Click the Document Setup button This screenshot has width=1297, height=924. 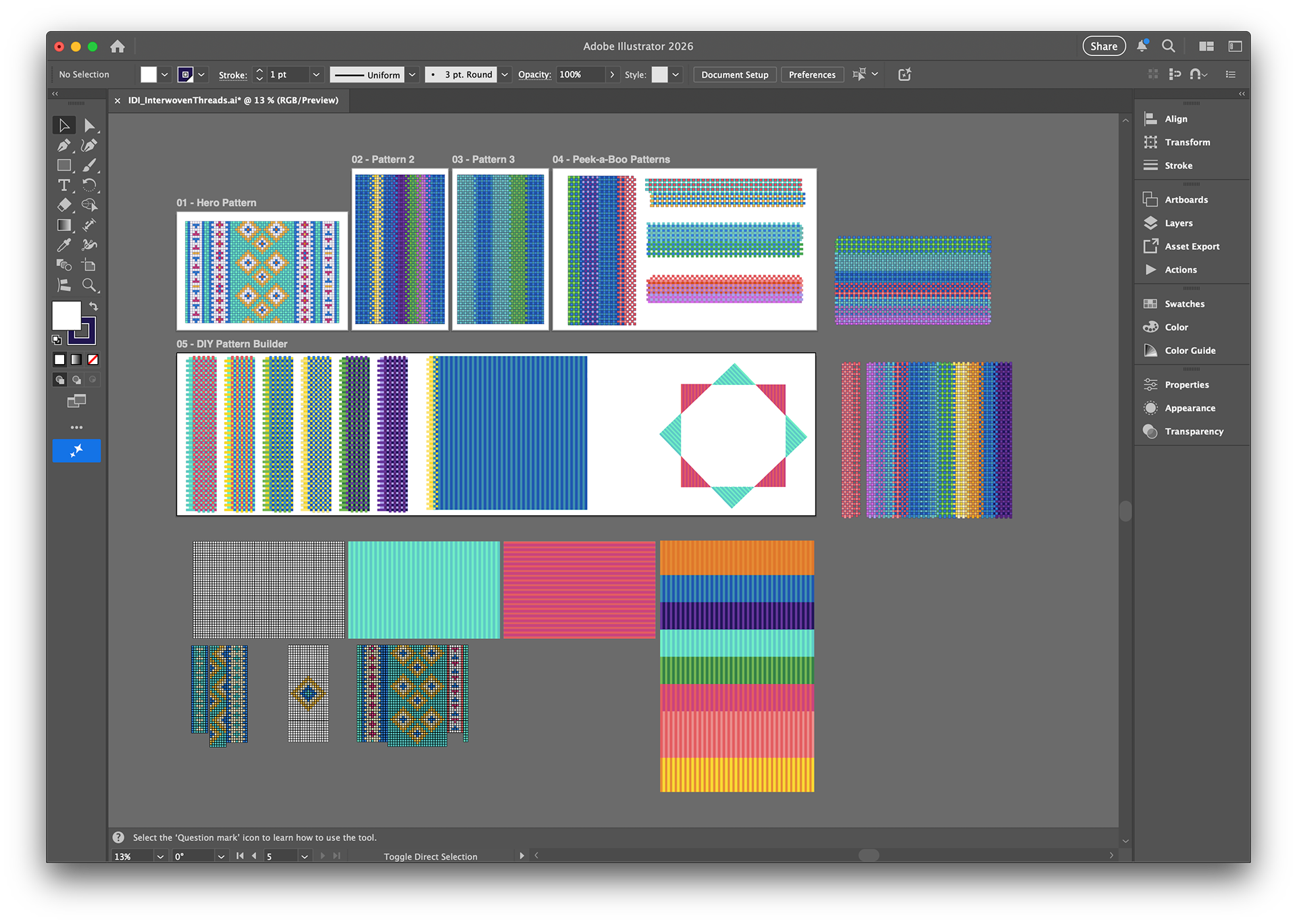tap(734, 74)
